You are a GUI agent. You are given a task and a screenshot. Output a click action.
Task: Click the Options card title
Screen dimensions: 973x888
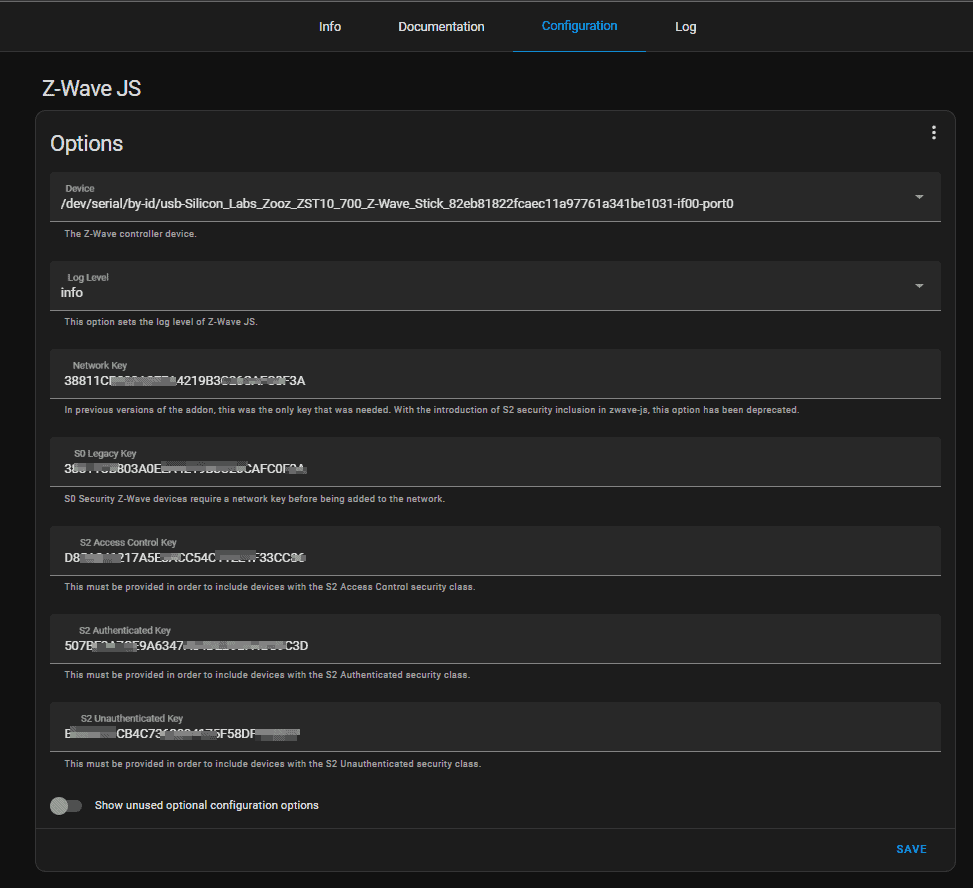coord(87,143)
